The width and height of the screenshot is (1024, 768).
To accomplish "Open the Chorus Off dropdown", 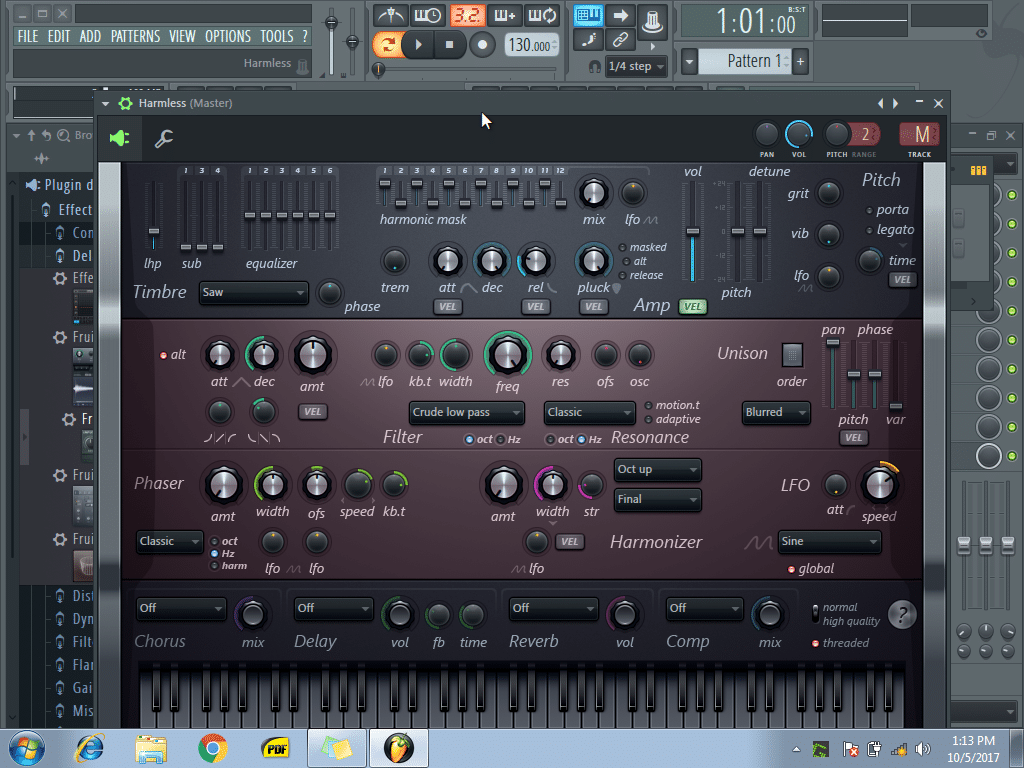I will point(181,608).
